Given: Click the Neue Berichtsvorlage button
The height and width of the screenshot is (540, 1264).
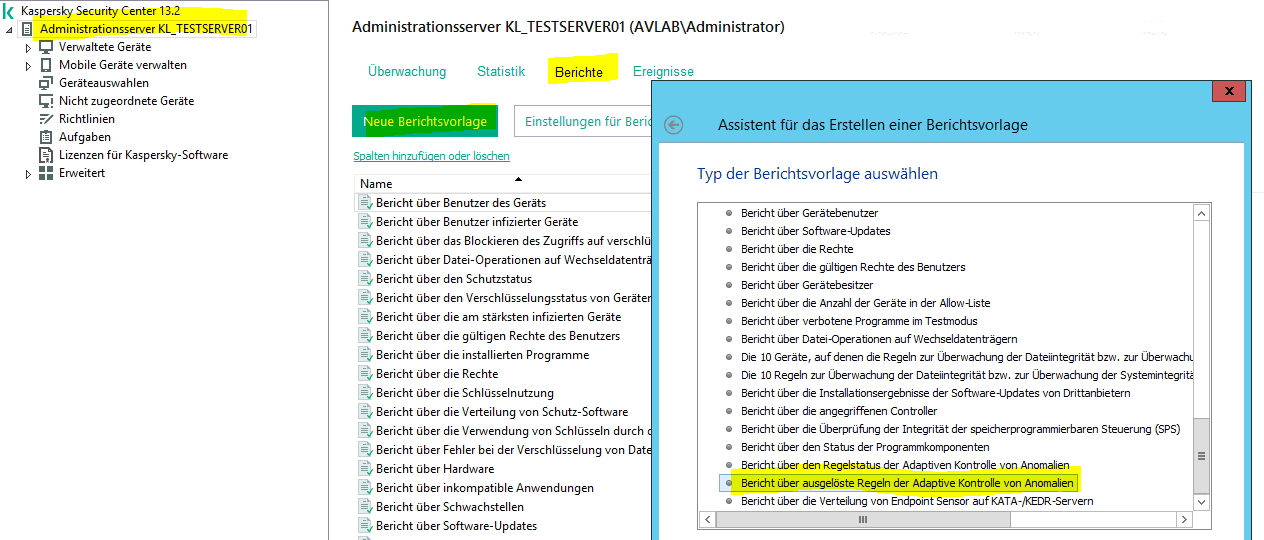Looking at the screenshot, I should click(x=425, y=121).
